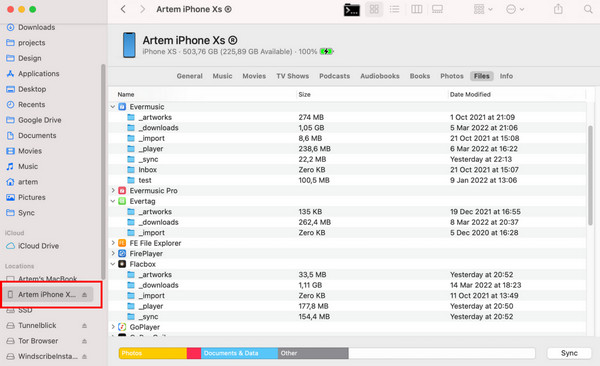This screenshot has width=600, height=366.
Task: Switch to gallery view
Action: coord(437,9)
